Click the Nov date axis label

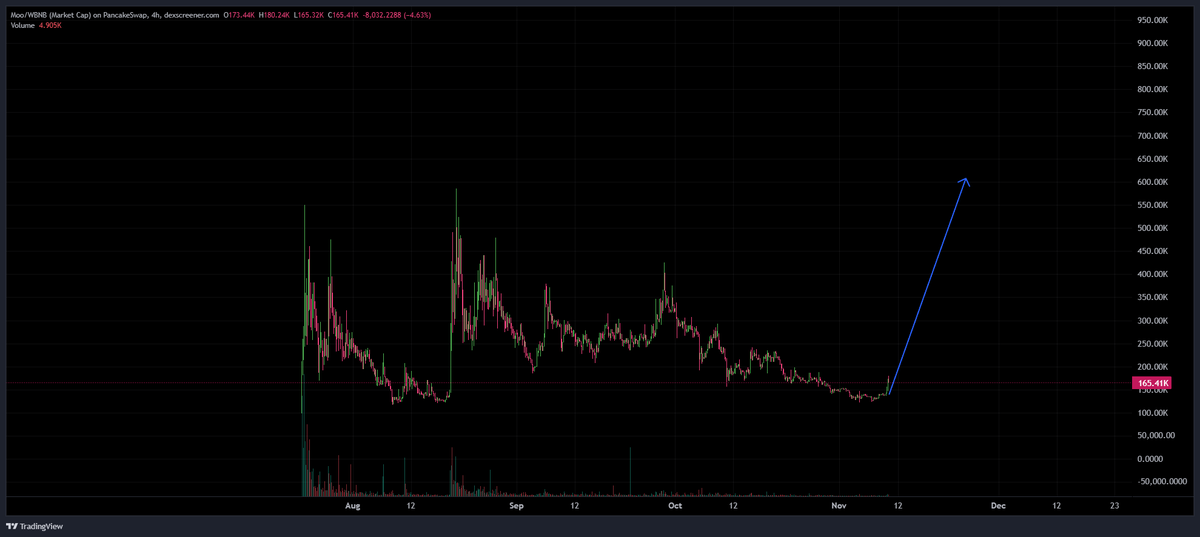coord(839,506)
